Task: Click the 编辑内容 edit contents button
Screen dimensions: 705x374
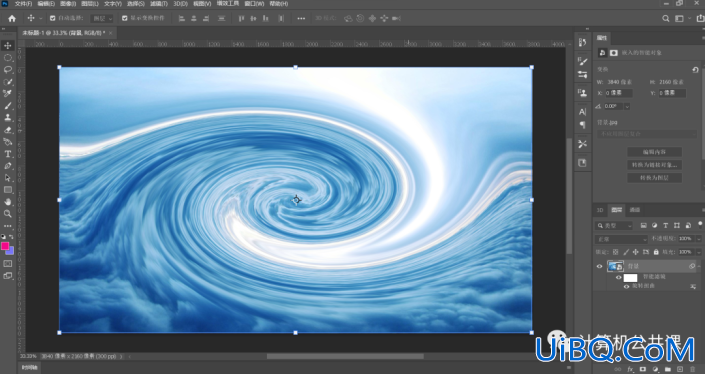Action: point(654,152)
